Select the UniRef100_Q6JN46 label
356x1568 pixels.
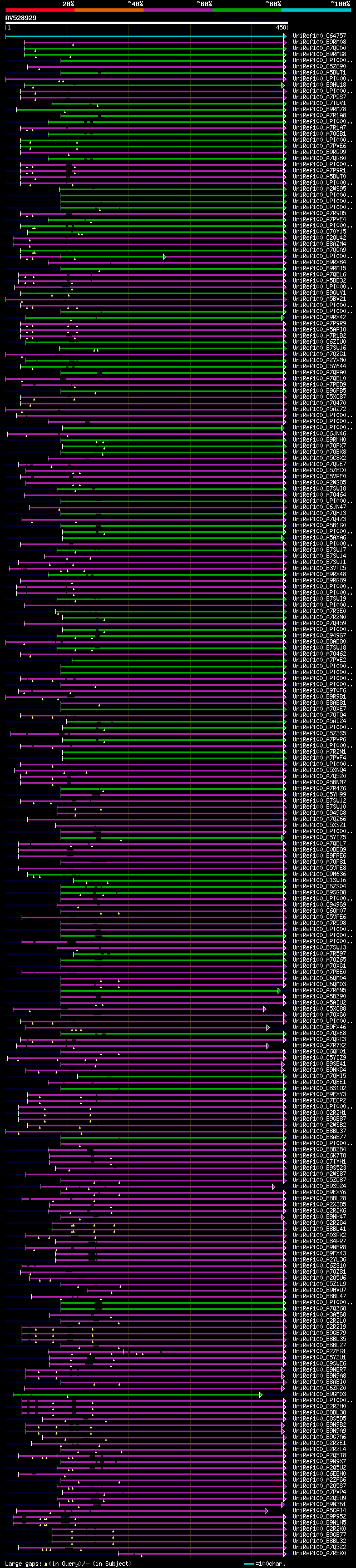tap(319, 433)
